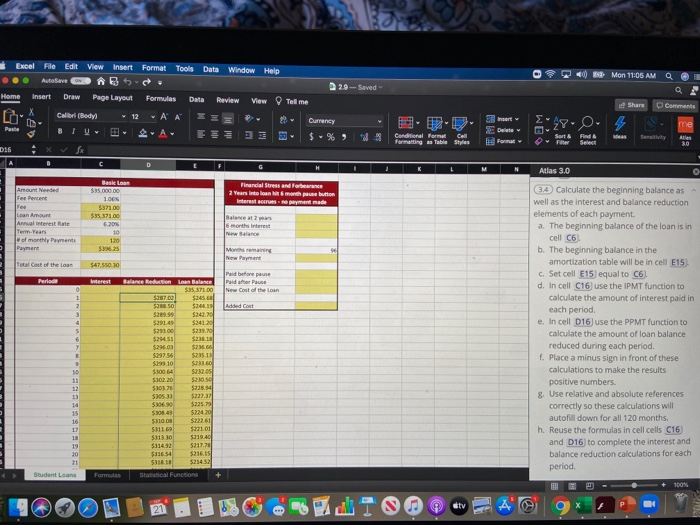Click the Share button
This screenshot has width=700, height=525.
click(x=631, y=105)
